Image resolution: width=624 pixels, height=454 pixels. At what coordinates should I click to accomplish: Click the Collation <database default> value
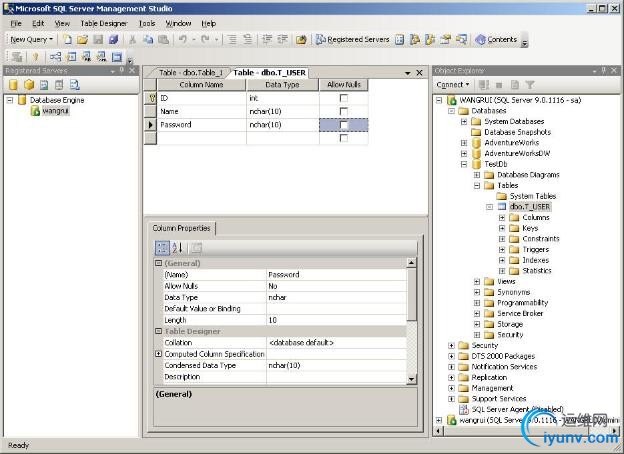click(336, 343)
